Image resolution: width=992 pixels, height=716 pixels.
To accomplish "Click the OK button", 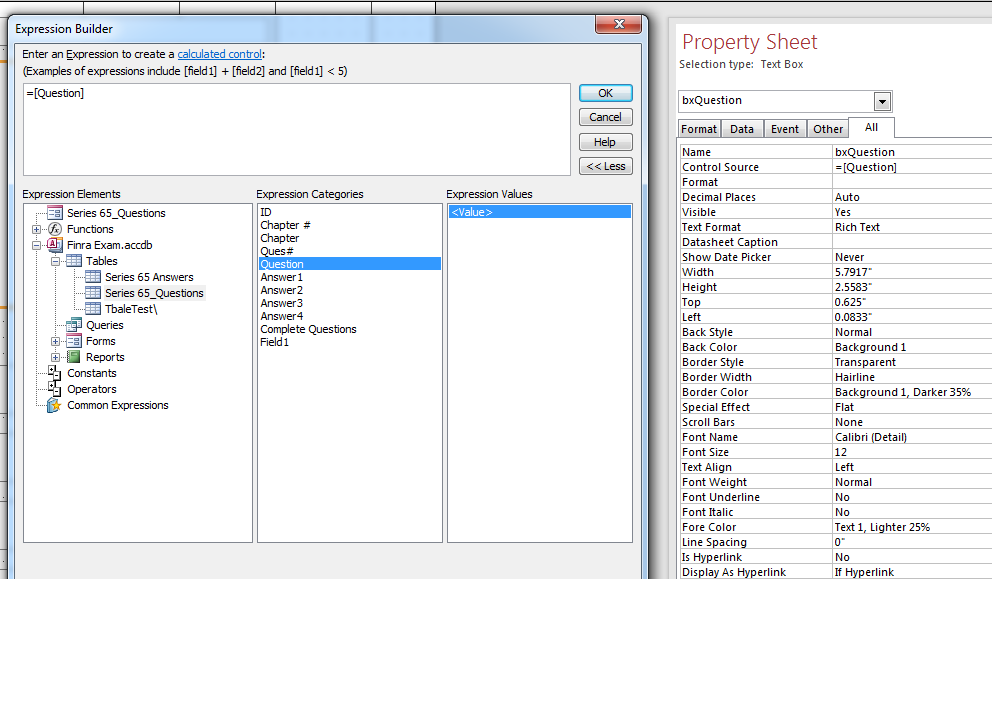I will click(x=605, y=93).
